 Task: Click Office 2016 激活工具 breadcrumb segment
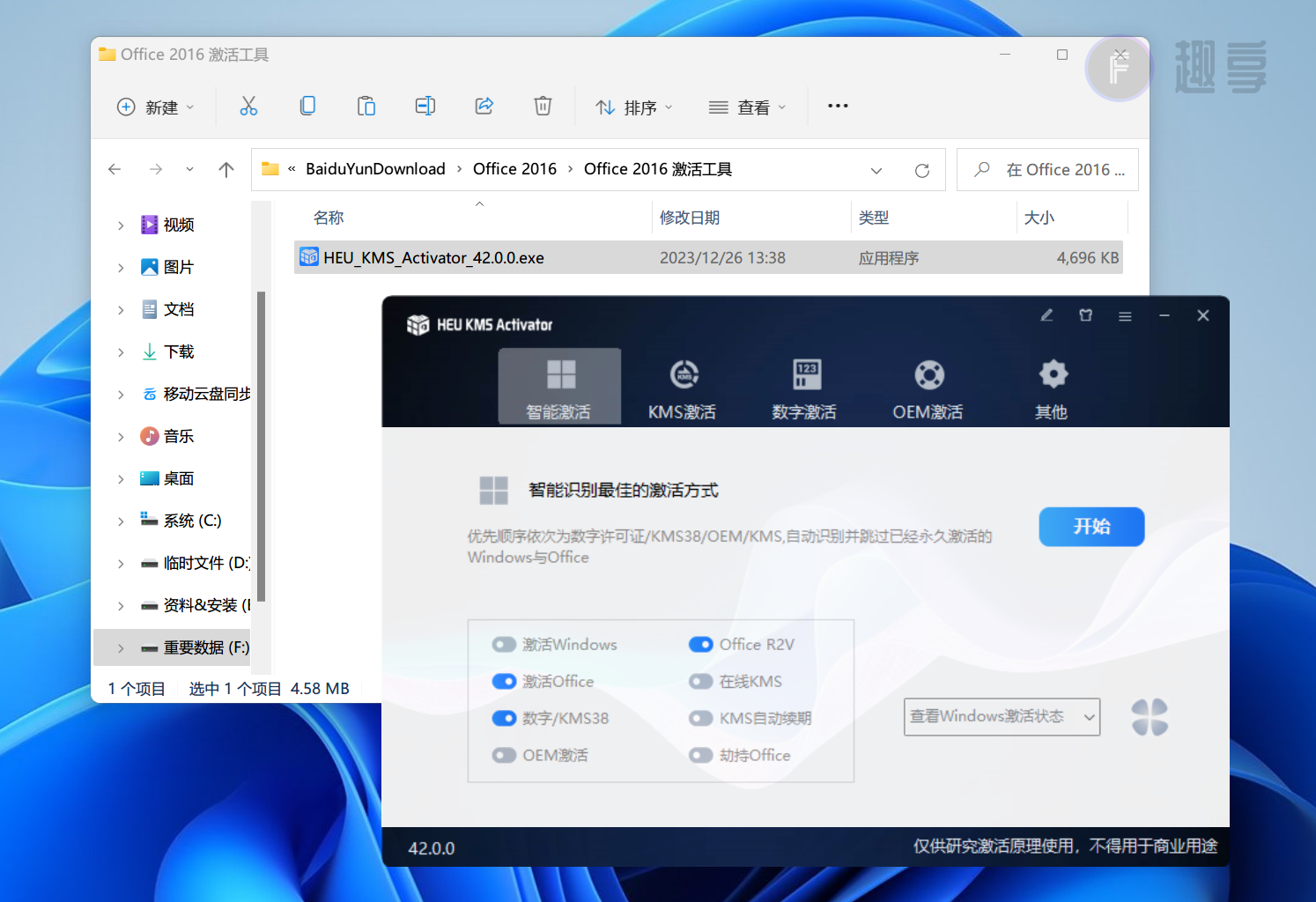pos(658,169)
